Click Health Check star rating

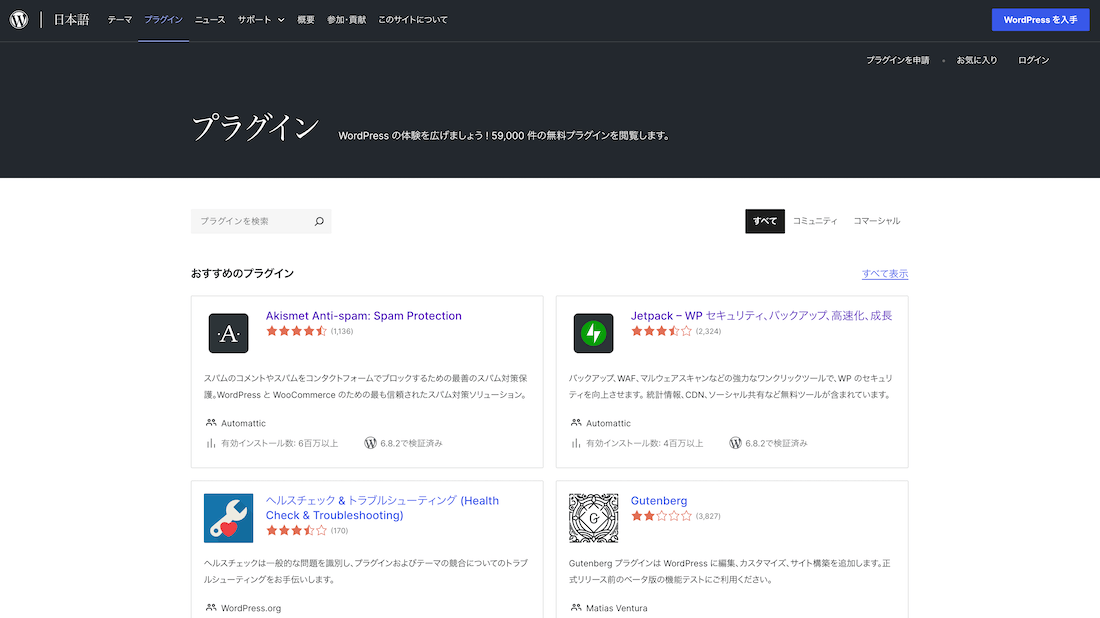(x=296, y=530)
